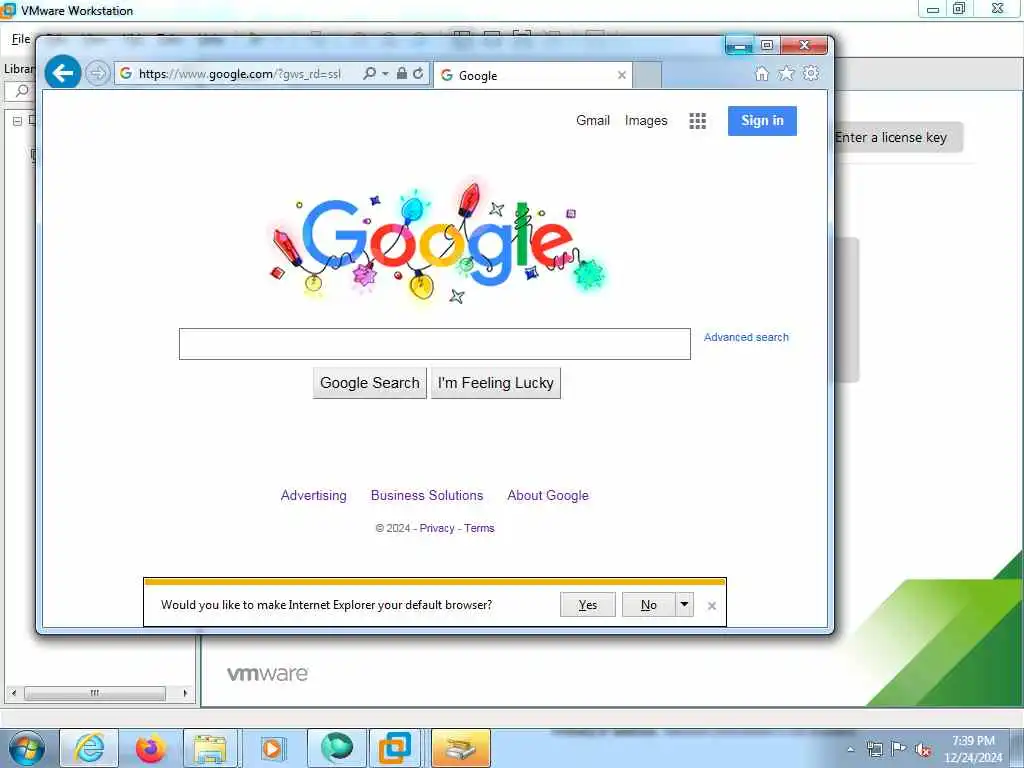The image size is (1024, 768).
Task: Focus the Google search text box
Action: [434, 344]
